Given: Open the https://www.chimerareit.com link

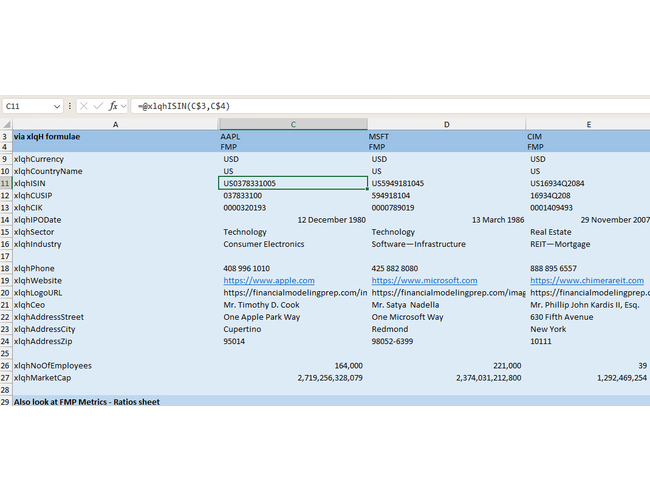Looking at the screenshot, I should [587, 281].
